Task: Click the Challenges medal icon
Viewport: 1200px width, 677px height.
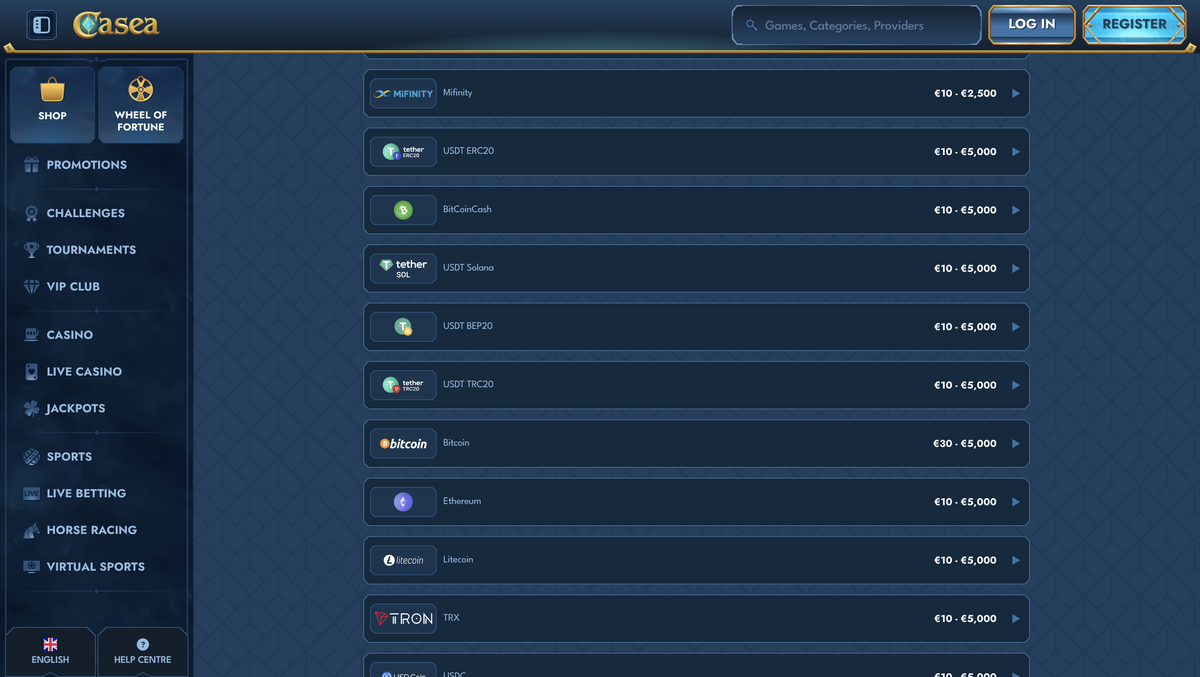Action: click(x=31, y=213)
